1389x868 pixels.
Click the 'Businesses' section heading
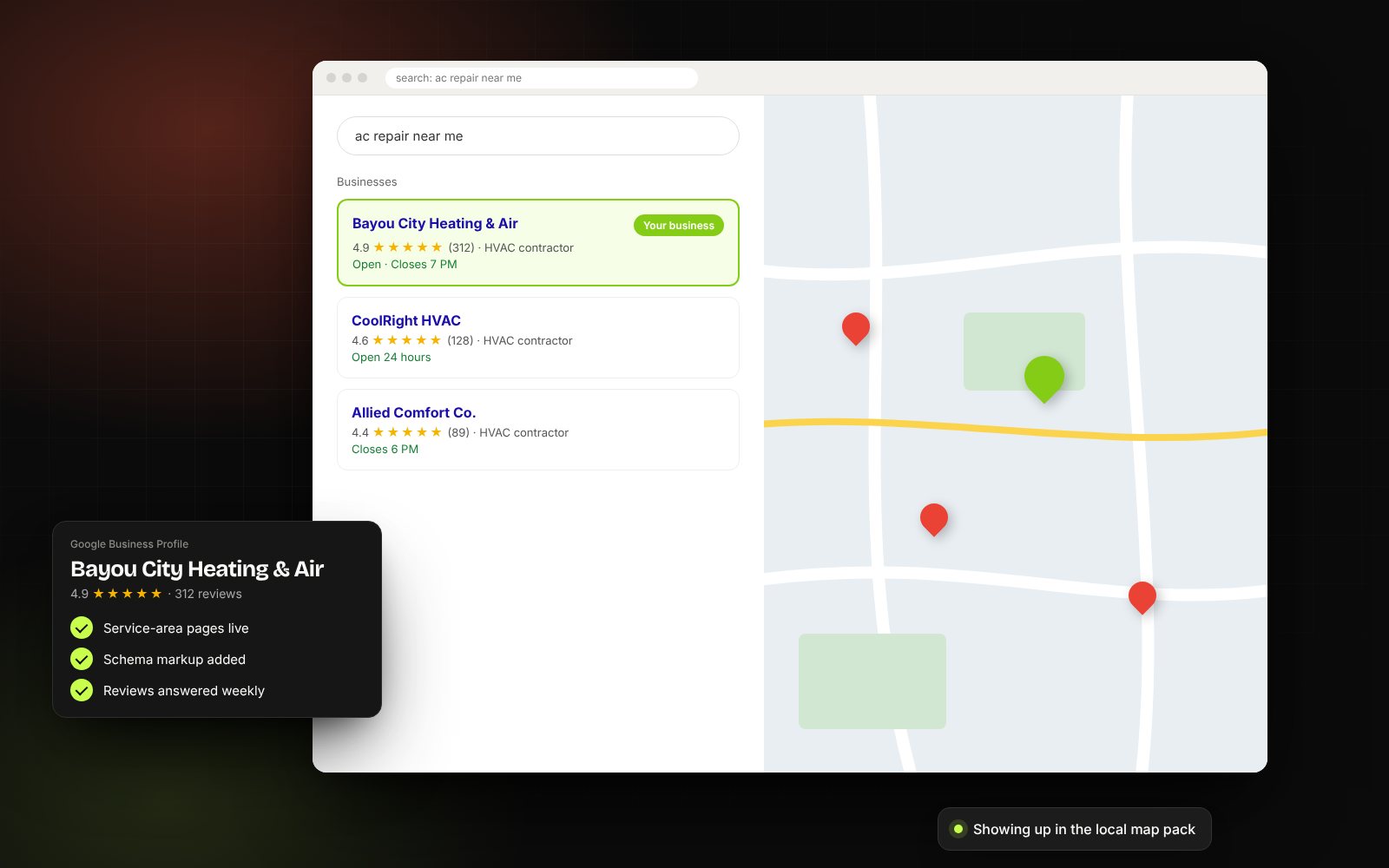coord(367,181)
